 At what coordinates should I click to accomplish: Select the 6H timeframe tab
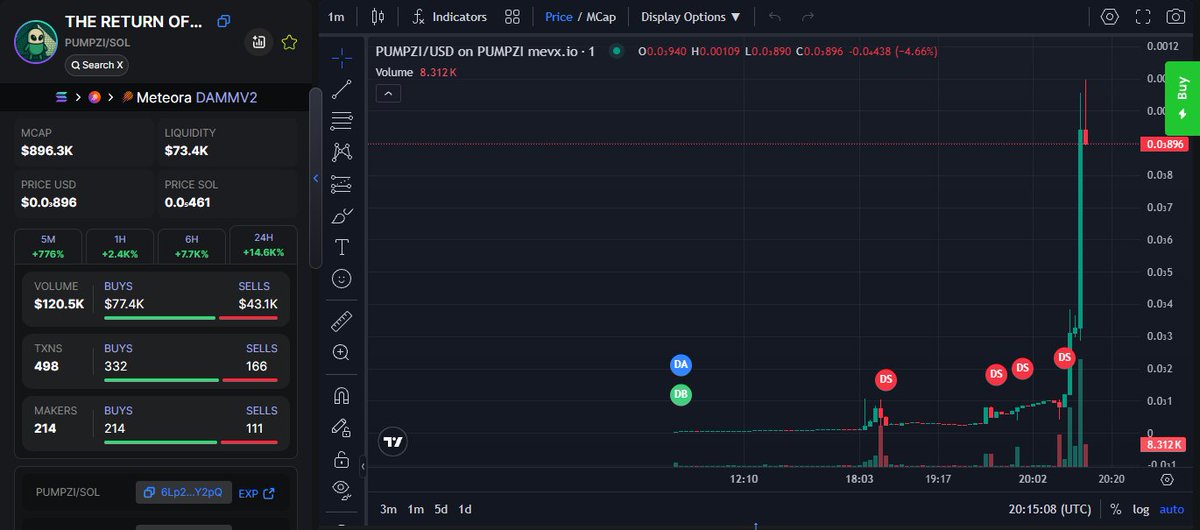tap(192, 246)
